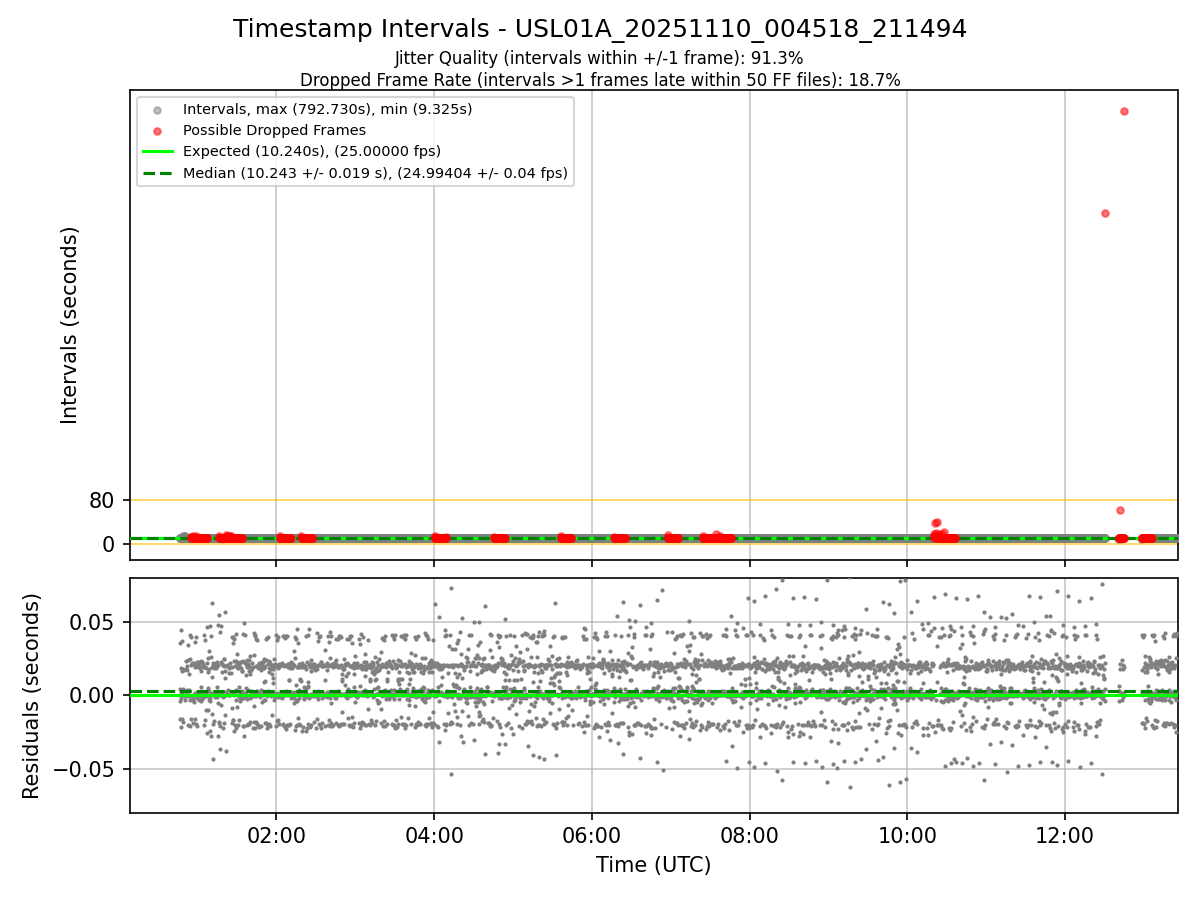Click the Jitter Quality 91.3% subtitle line
The height and width of the screenshot is (900, 1200).
coord(599,58)
